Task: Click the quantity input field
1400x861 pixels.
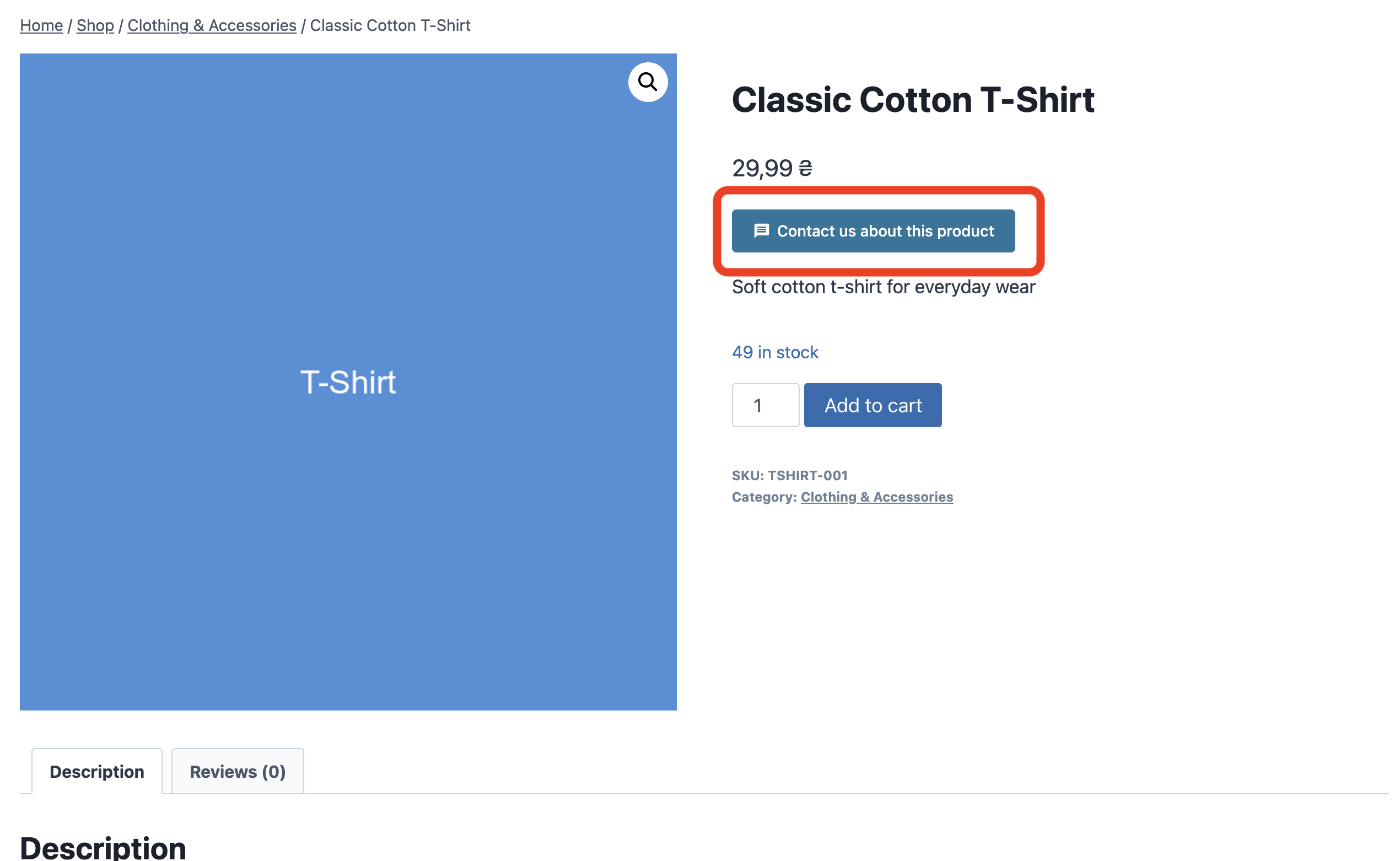Action: pos(765,405)
